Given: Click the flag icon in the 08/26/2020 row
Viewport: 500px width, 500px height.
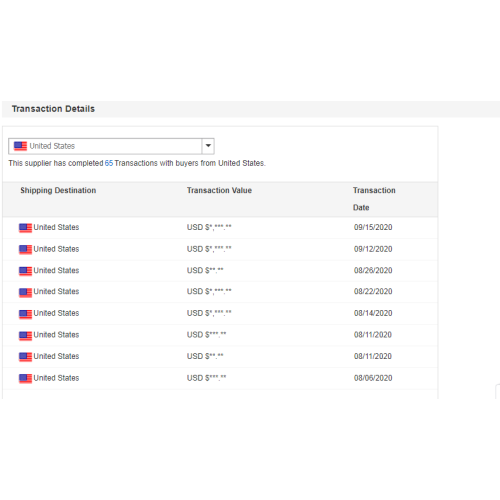Looking at the screenshot, I should click(x=25, y=271).
